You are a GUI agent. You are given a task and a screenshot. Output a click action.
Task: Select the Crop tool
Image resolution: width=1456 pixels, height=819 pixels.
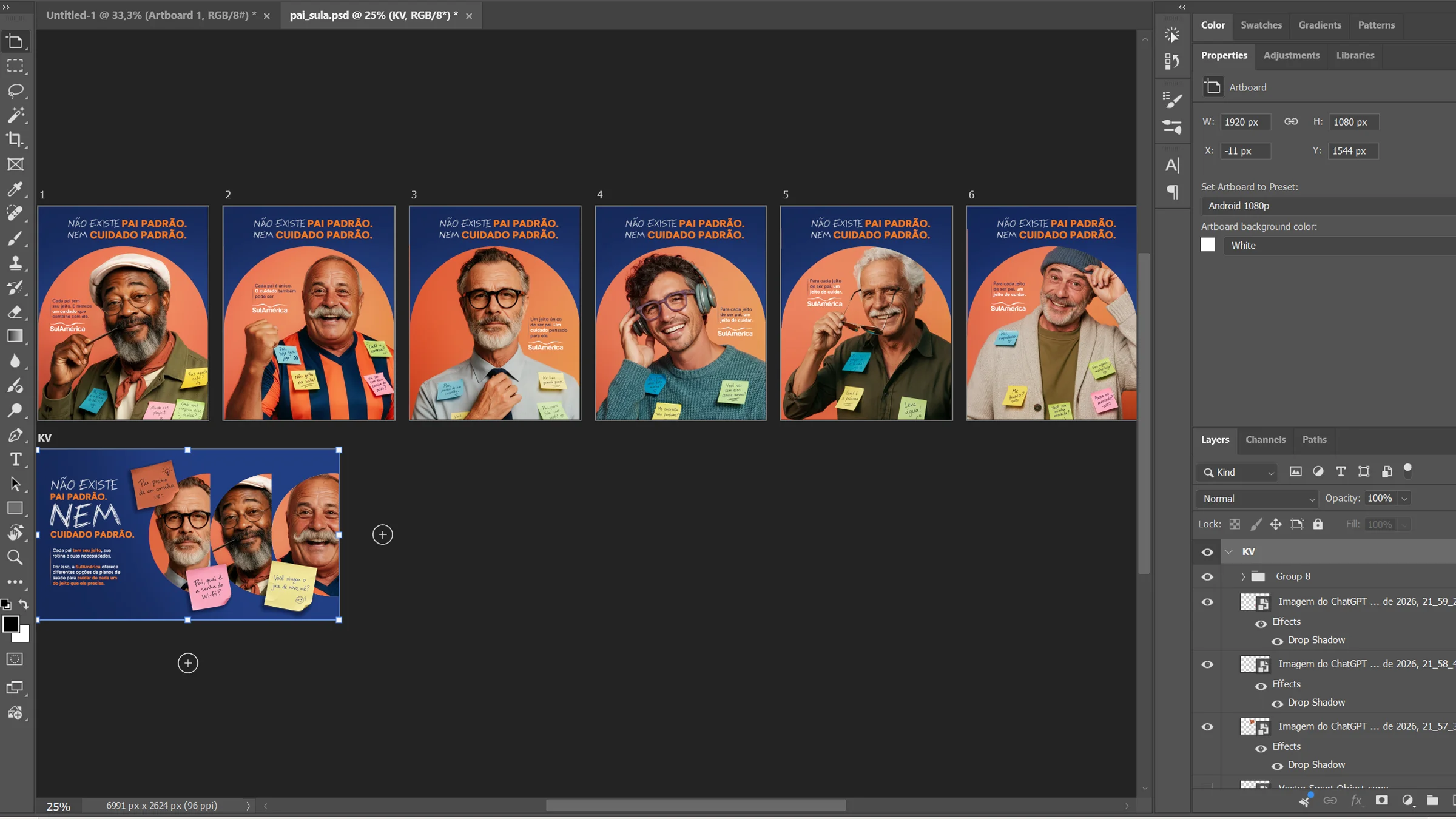pyautogui.click(x=15, y=140)
